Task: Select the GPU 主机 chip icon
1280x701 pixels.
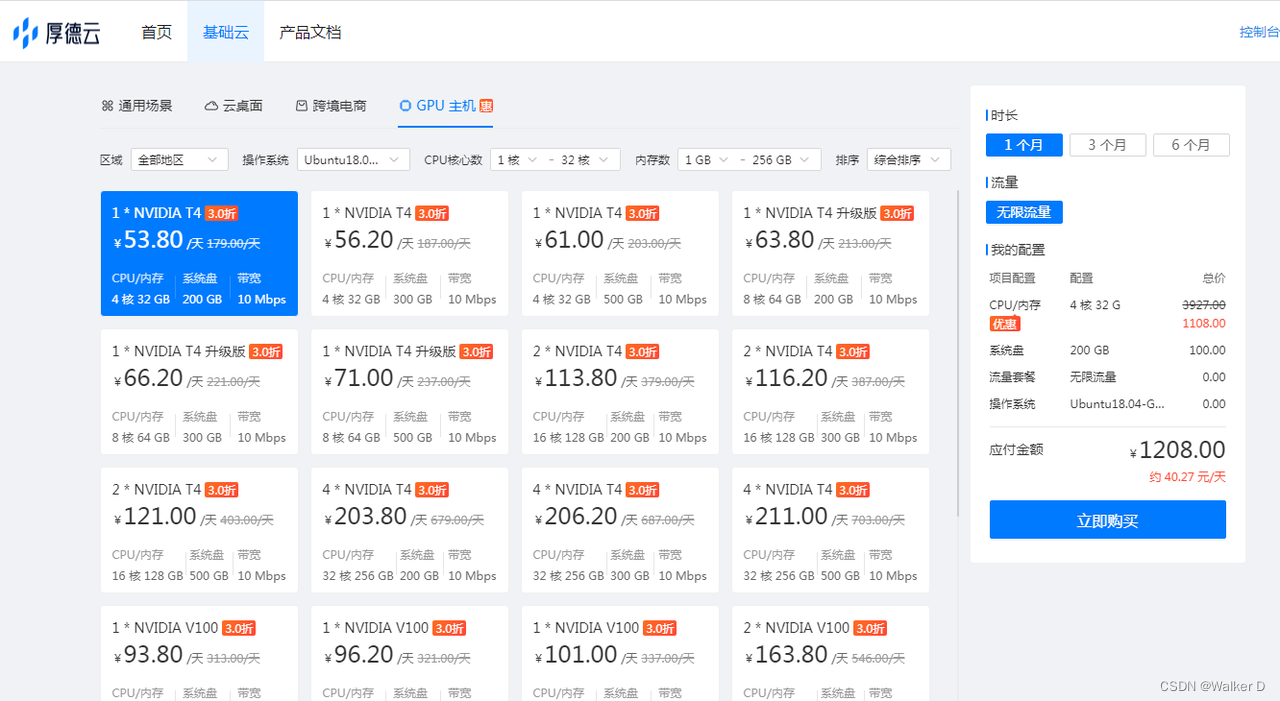Action: (405, 106)
